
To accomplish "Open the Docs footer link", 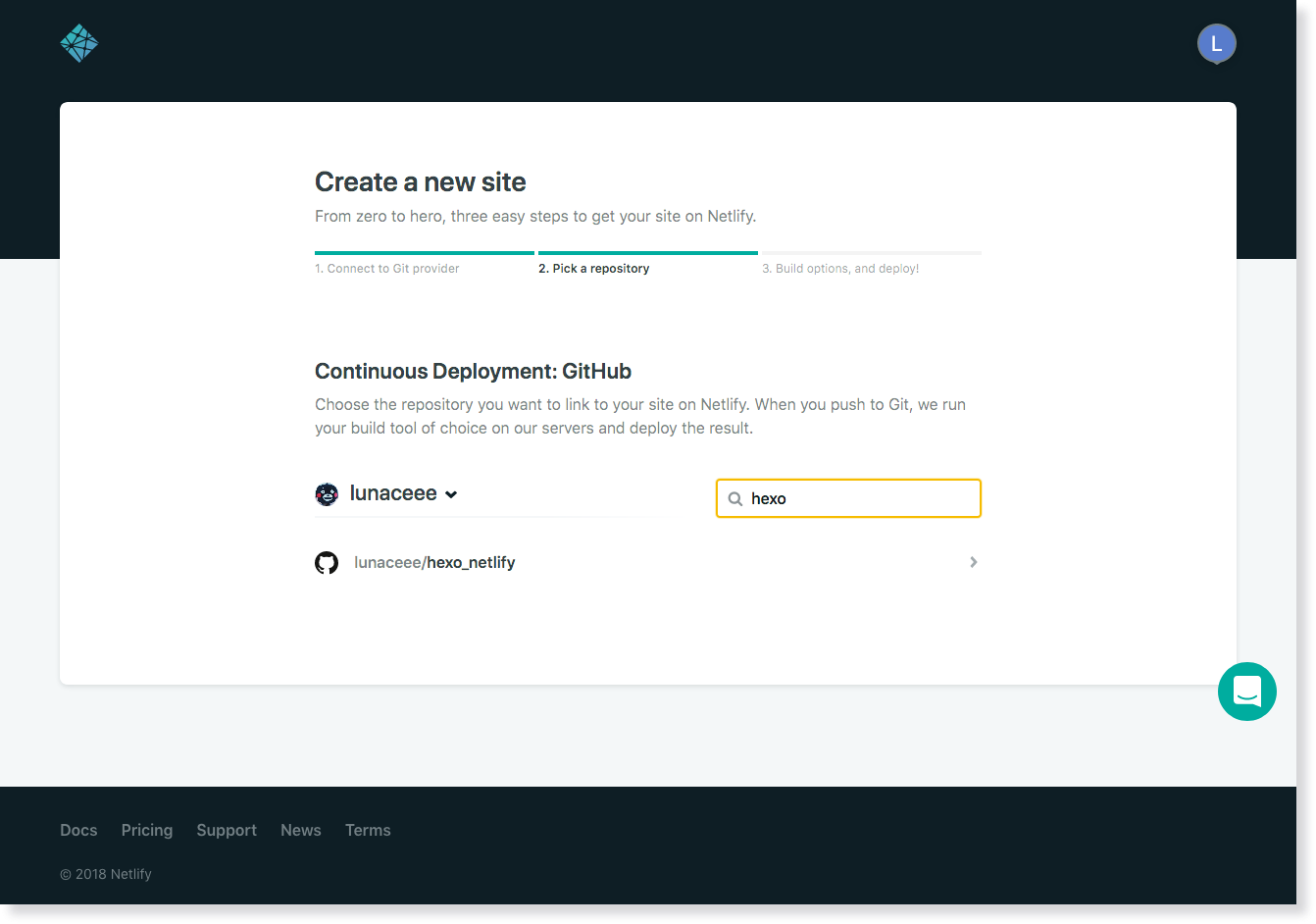I will (77, 830).
